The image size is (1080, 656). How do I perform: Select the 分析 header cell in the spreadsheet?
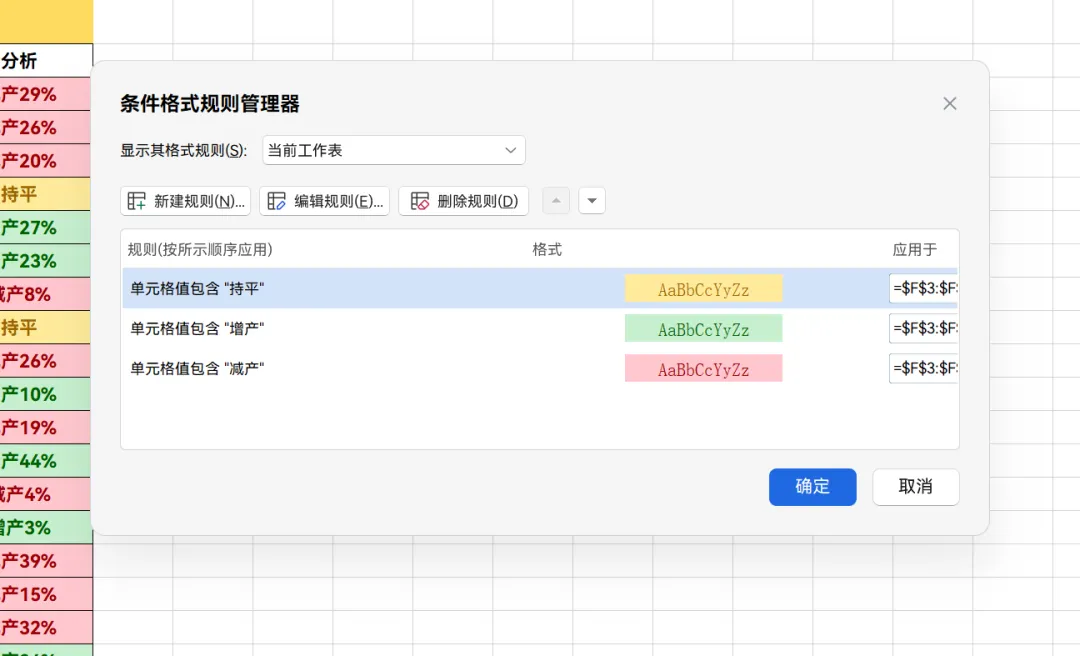pos(45,61)
